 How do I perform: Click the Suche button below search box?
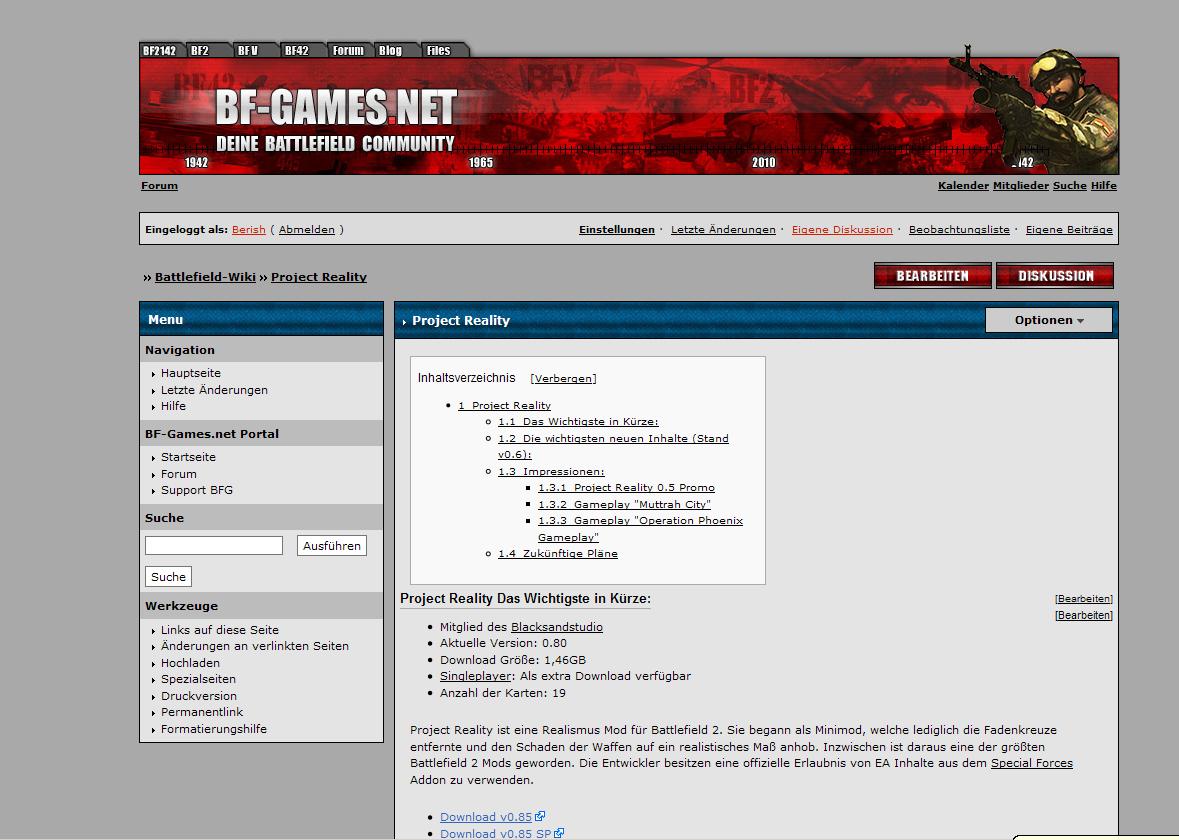click(x=168, y=577)
